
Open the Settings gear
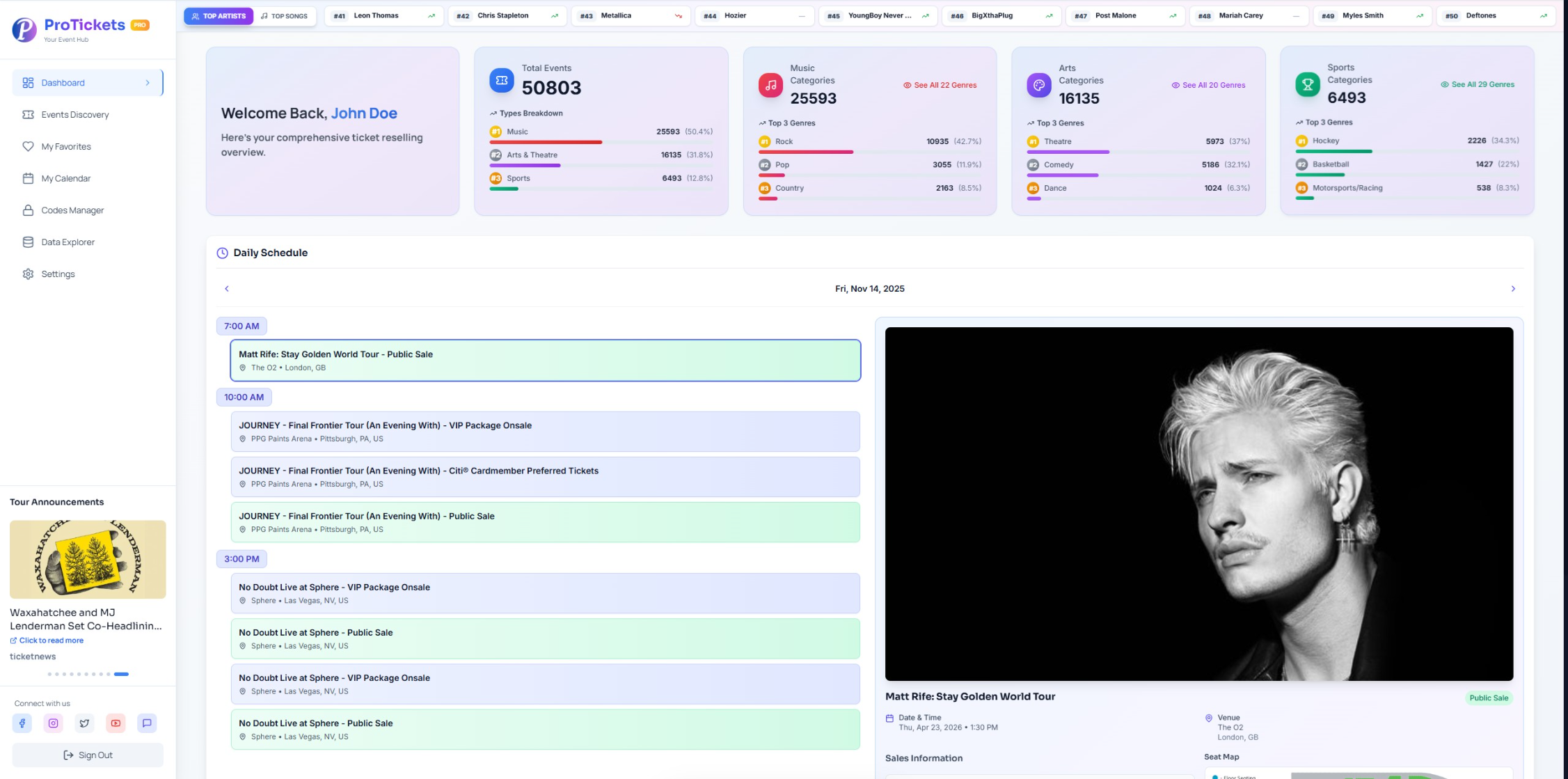tap(28, 274)
